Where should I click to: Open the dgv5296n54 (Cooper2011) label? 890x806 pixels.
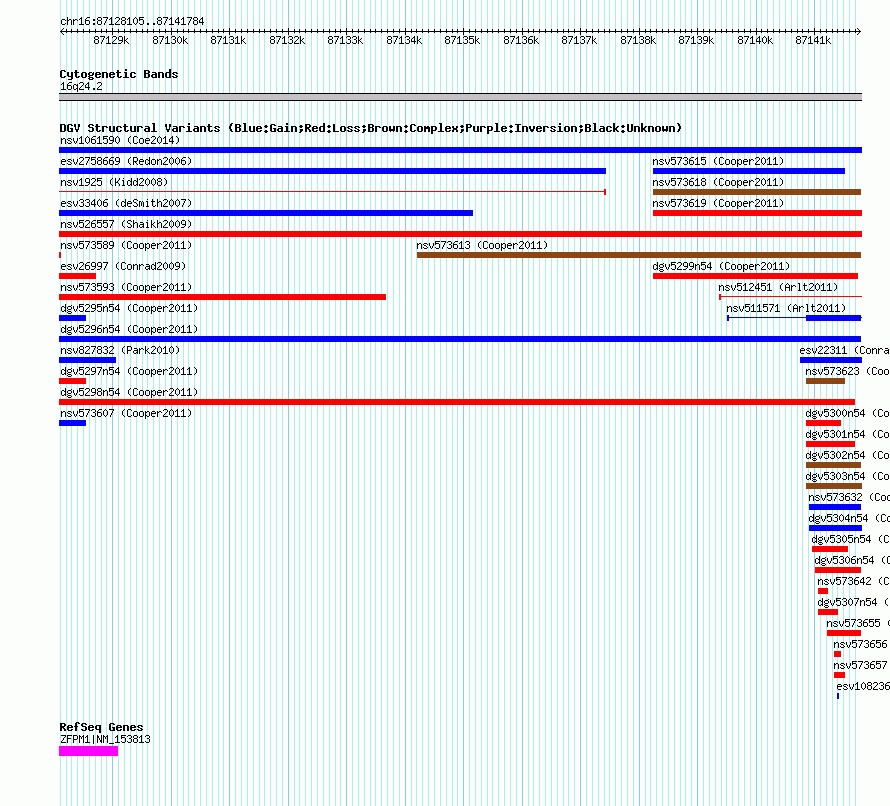coord(129,329)
